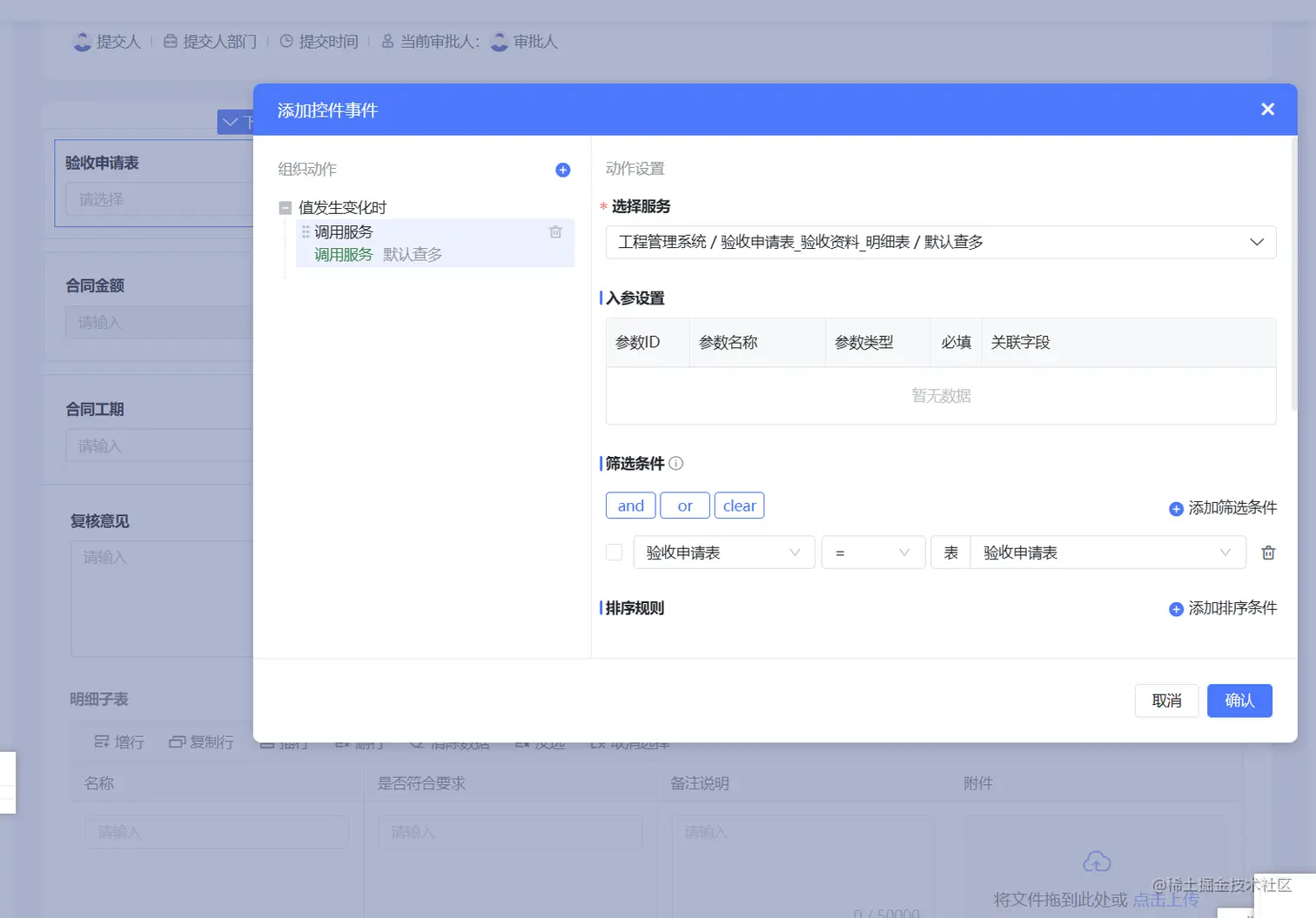The width and height of the screenshot is (1316, 918).
Task: Close the 添加控件事件 dialog
Action: click(x=1267, y=110)
